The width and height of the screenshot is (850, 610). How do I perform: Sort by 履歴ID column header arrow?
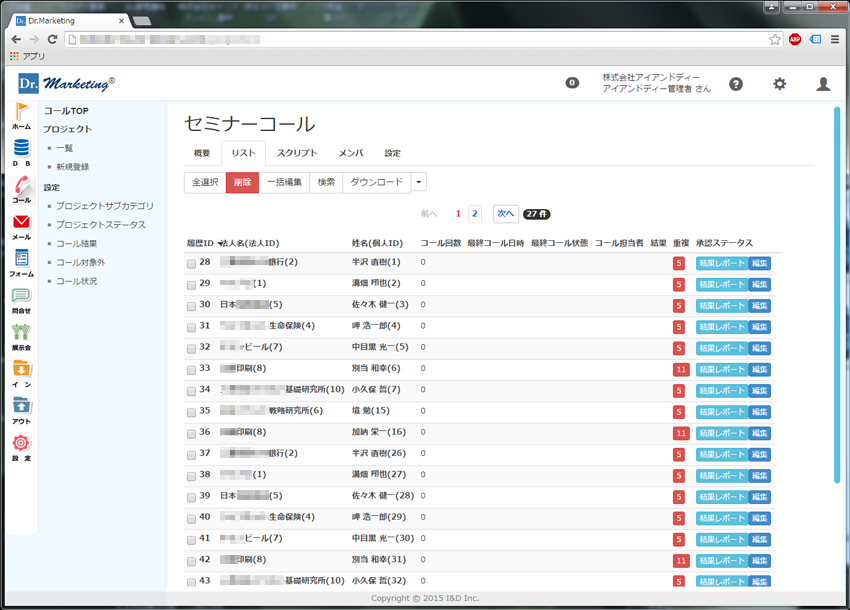pyautogui.click(x=219, y=243)
